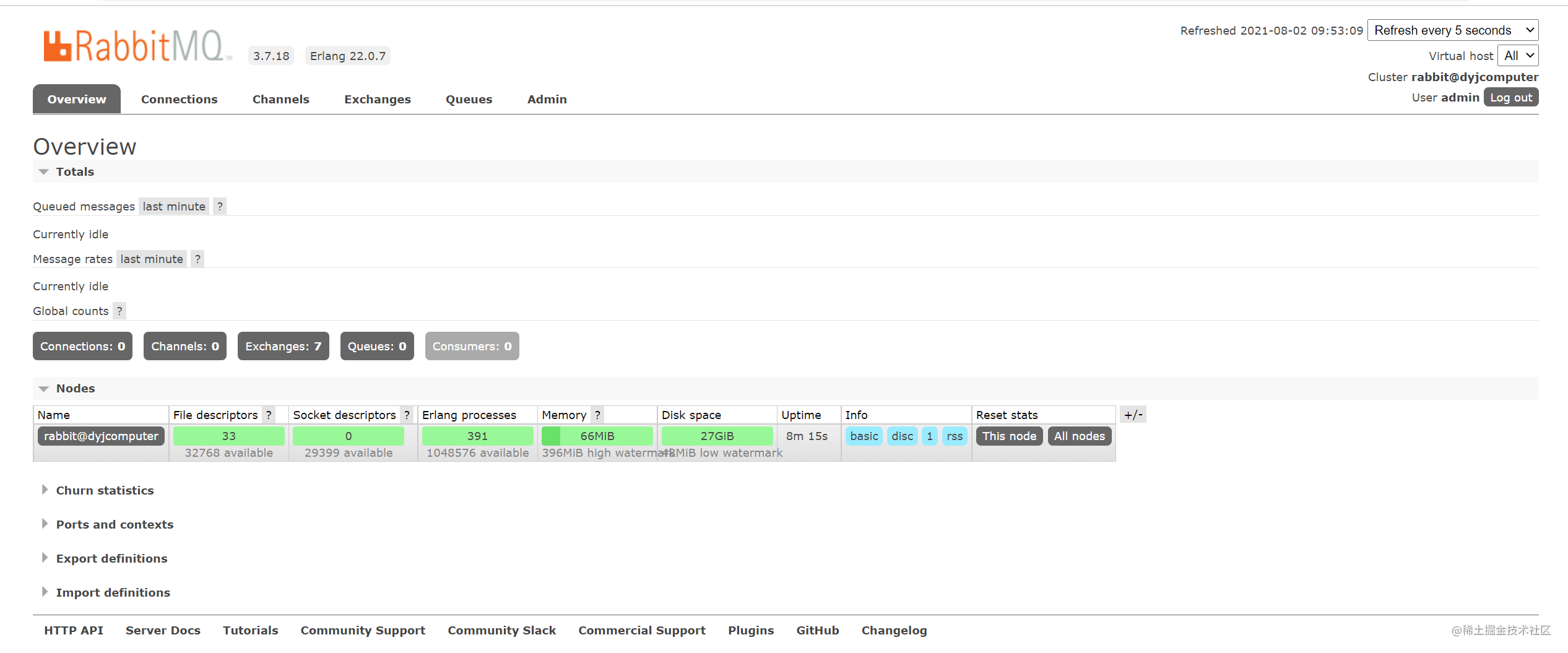The width and height of the screenshot is (1568, 653).
Task: Click the rss info tag
Action: (955, 436)
